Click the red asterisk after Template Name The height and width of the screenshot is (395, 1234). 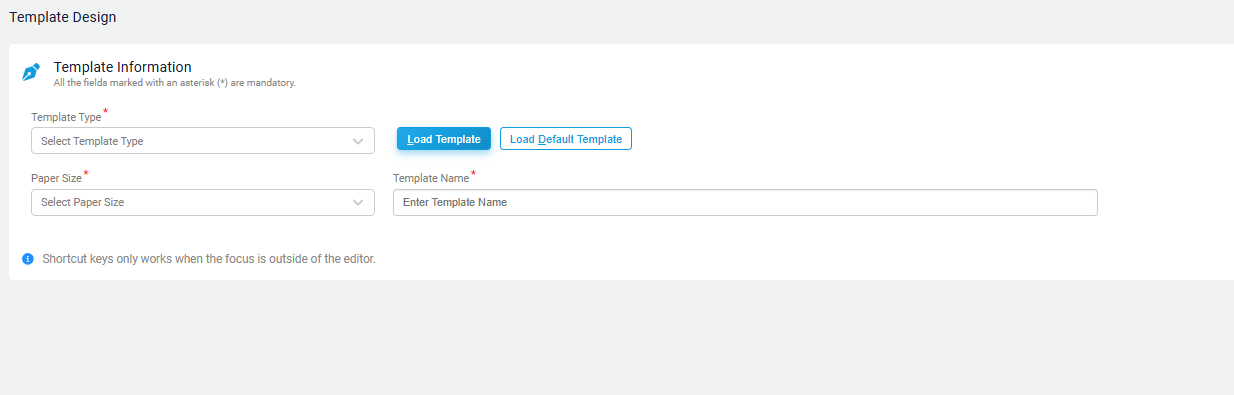click(x=474, y=174)
